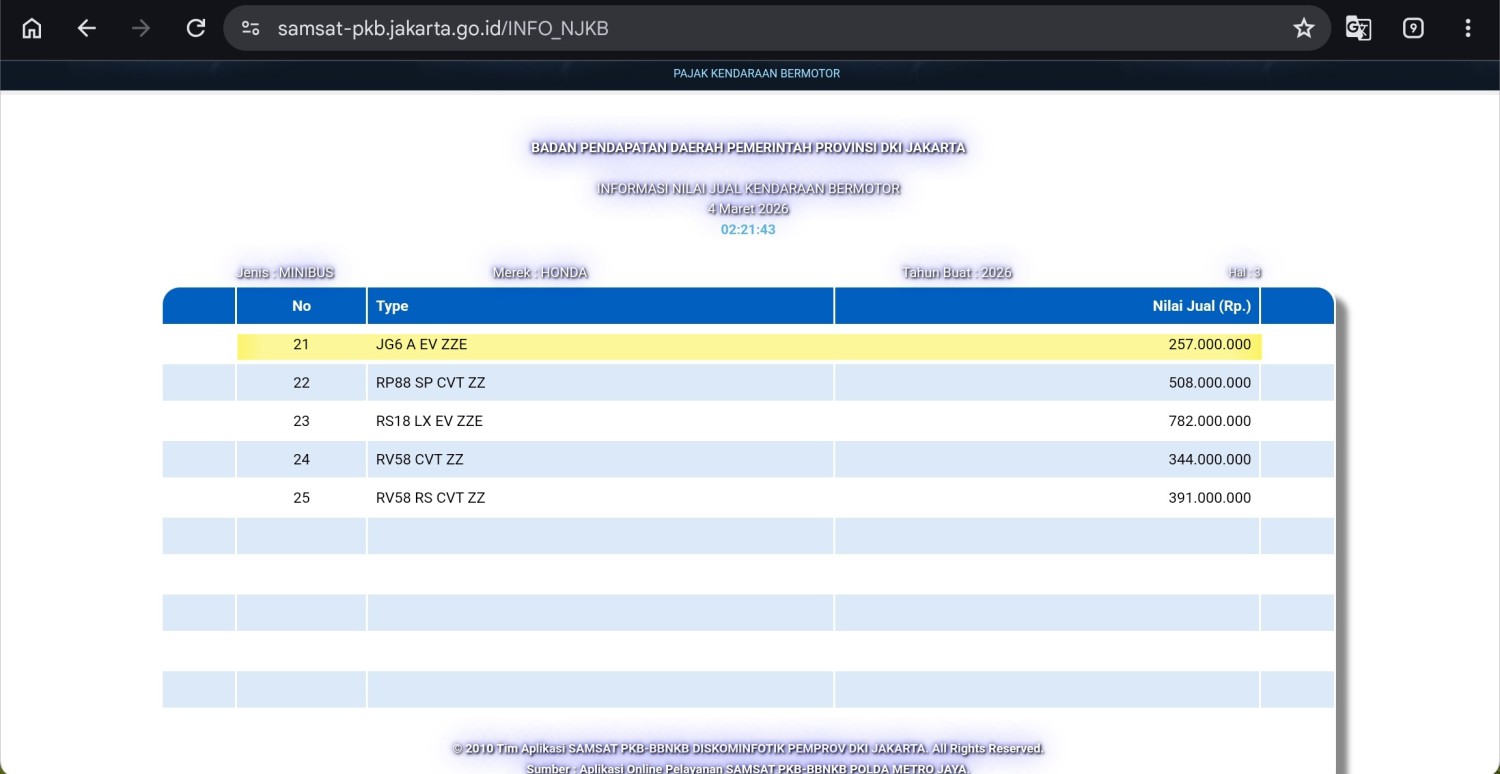Open the browser three-dot menu
This screenshot has height=774, width=1500.
pyautogui.click(x=1467, y=28)
